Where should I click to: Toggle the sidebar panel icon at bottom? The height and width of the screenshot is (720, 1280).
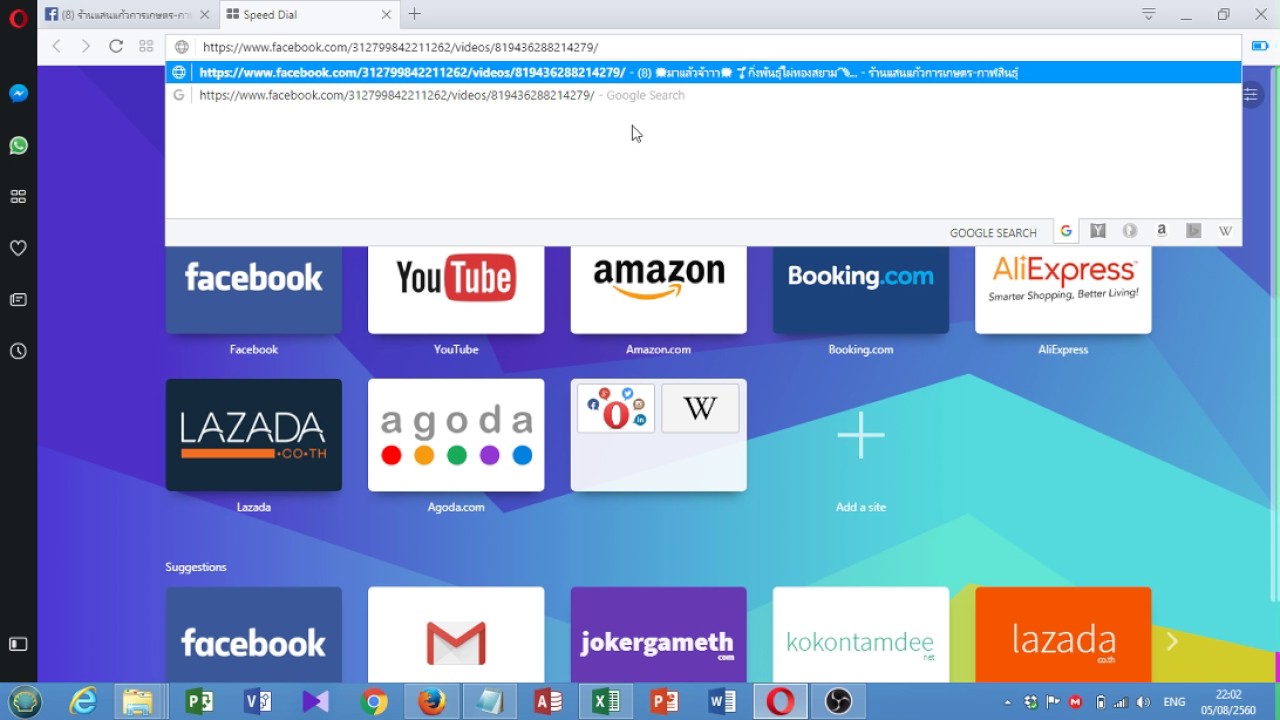(x=18, y=644)
